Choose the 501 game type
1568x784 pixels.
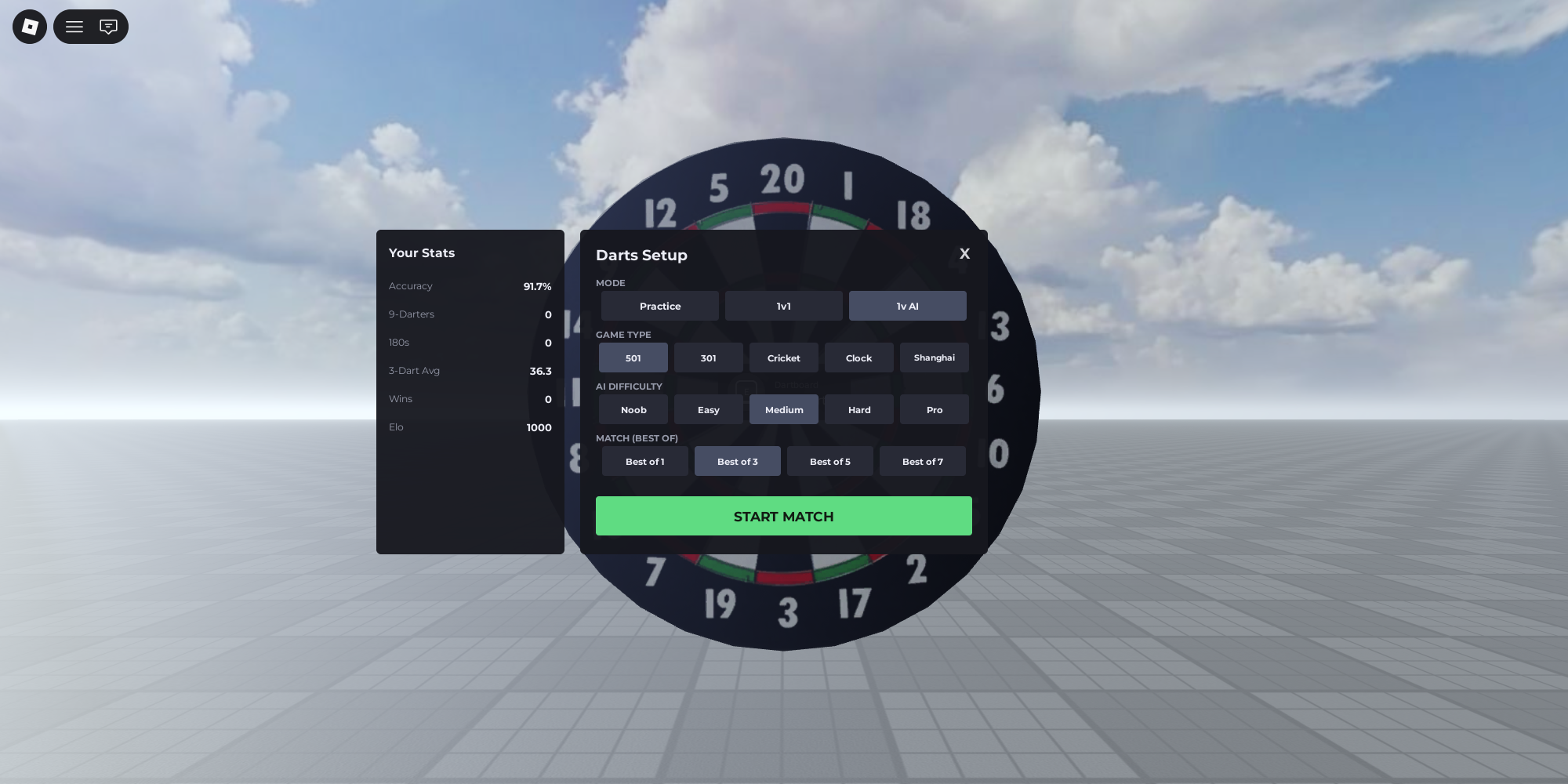click(x=633, y=358)
